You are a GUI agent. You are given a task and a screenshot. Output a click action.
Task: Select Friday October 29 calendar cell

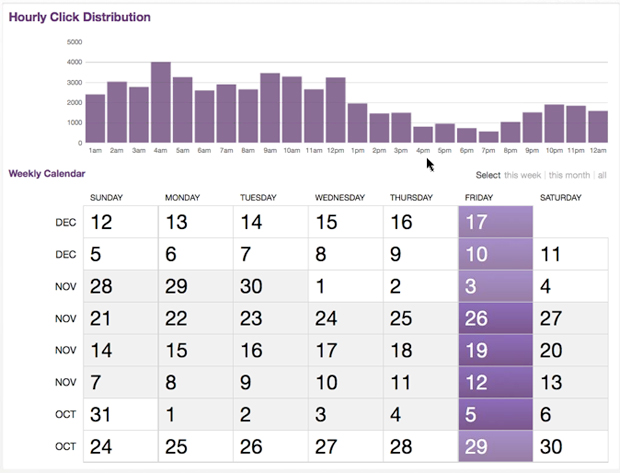495,446
